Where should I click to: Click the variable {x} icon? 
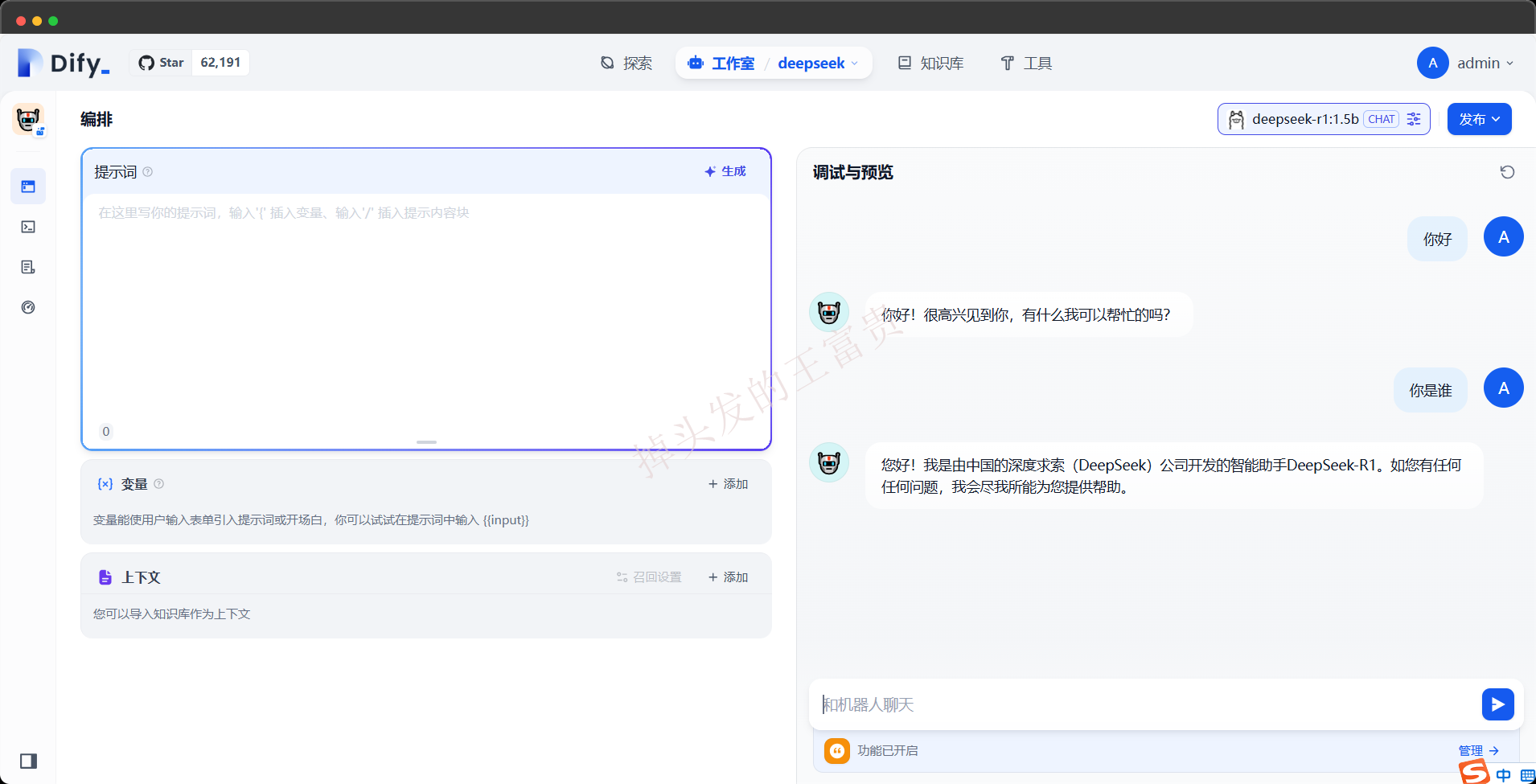105,484
